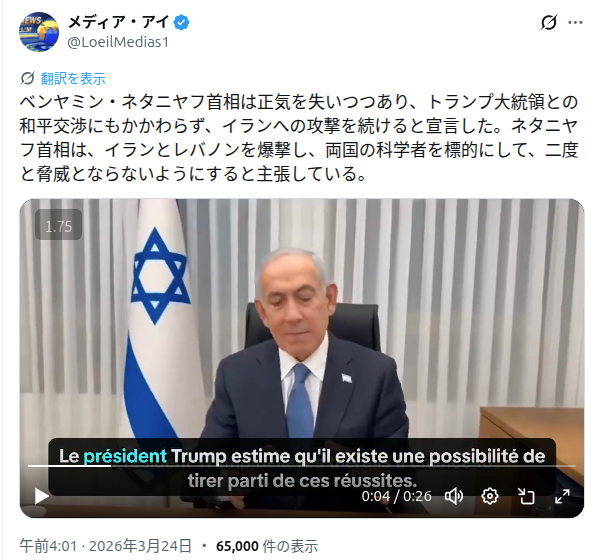Click 翻訳を表示 to show translation

(x=73, y=79)
